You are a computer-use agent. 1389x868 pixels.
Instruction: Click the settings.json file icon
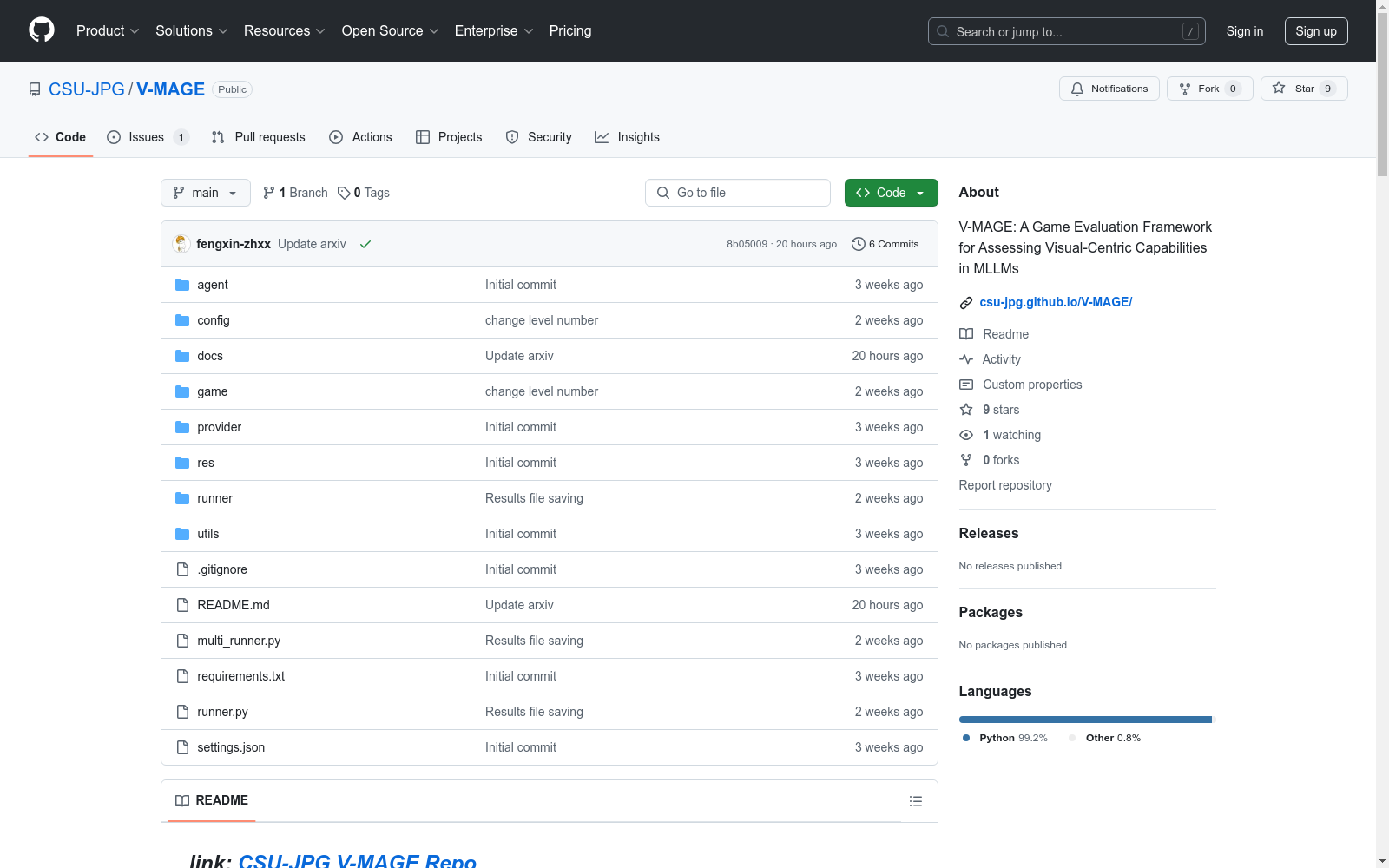(182, 747)
